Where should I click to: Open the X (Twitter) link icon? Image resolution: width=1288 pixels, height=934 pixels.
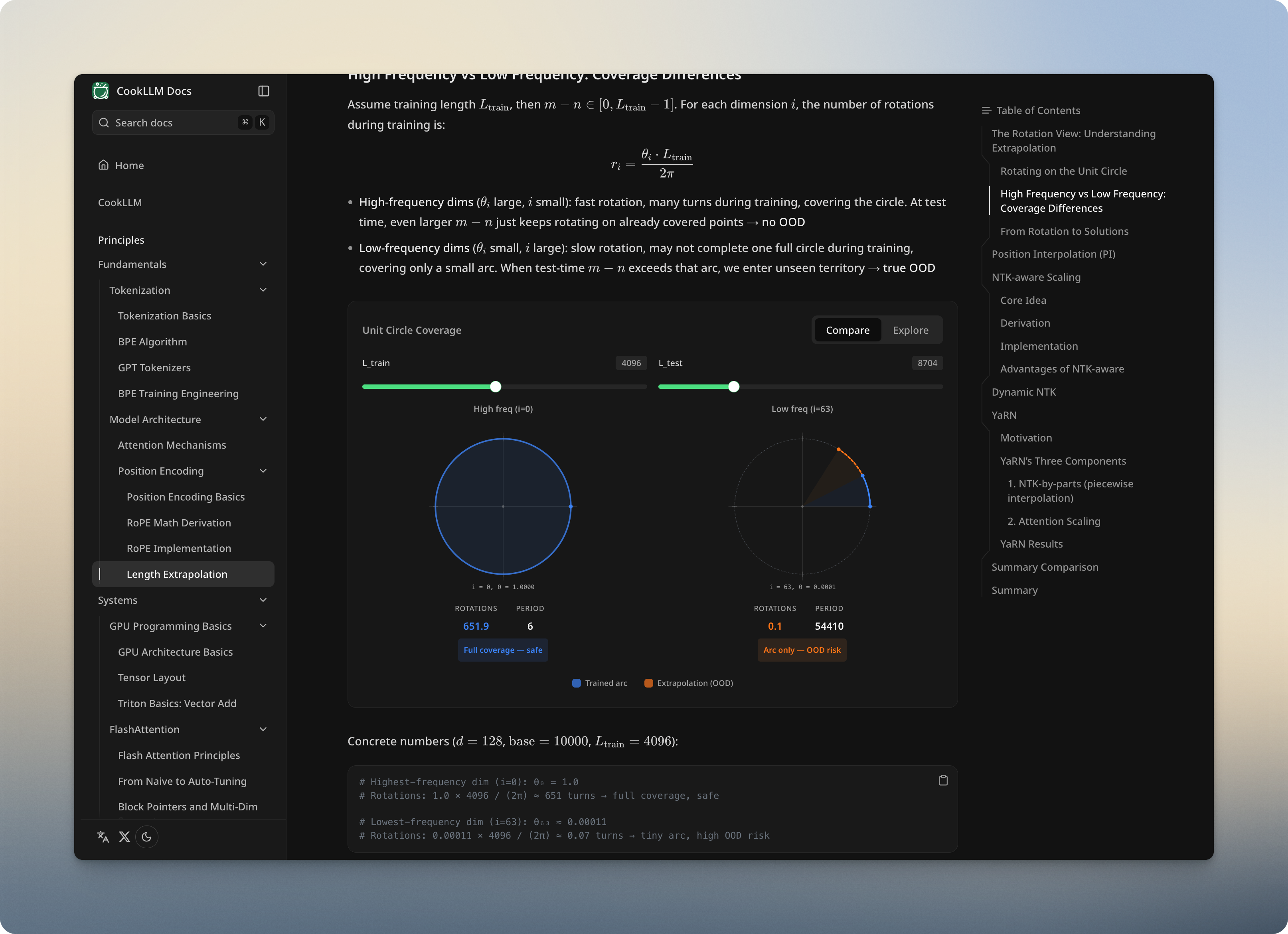click(x=125, y=837)
